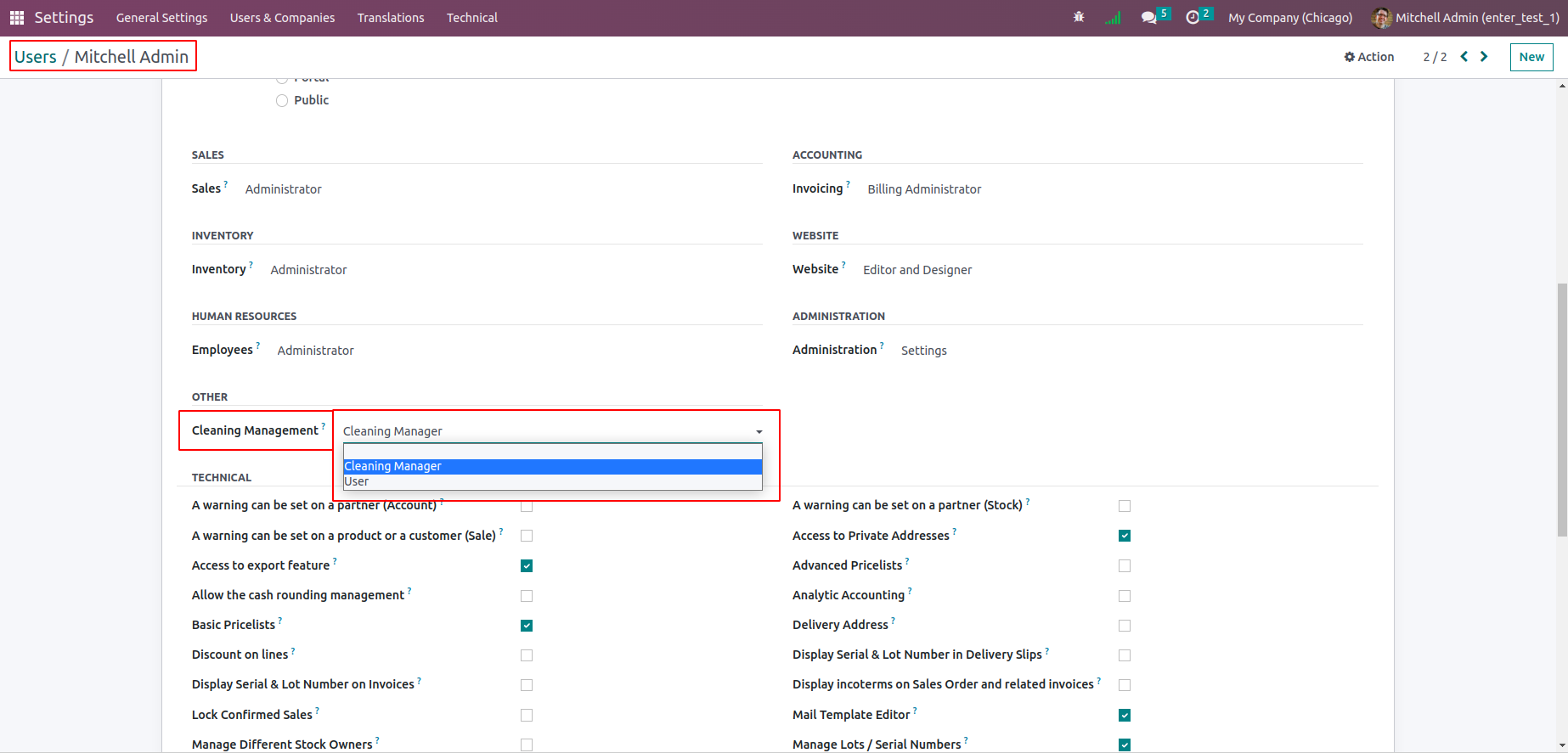
Task: Open Technical menu
Action: tap(472, 18)
